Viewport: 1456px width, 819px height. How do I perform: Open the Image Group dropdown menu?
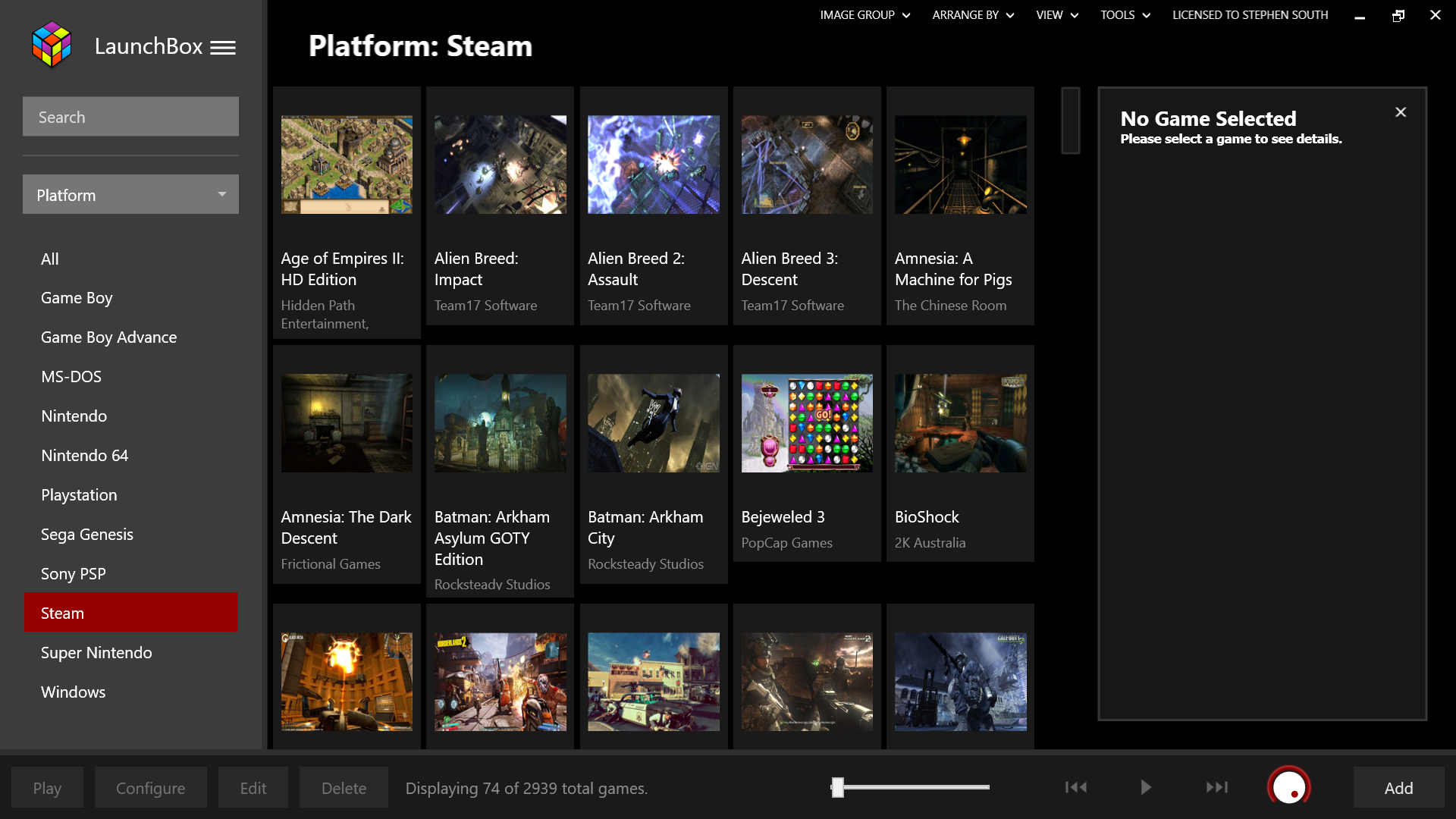(865, 15)
